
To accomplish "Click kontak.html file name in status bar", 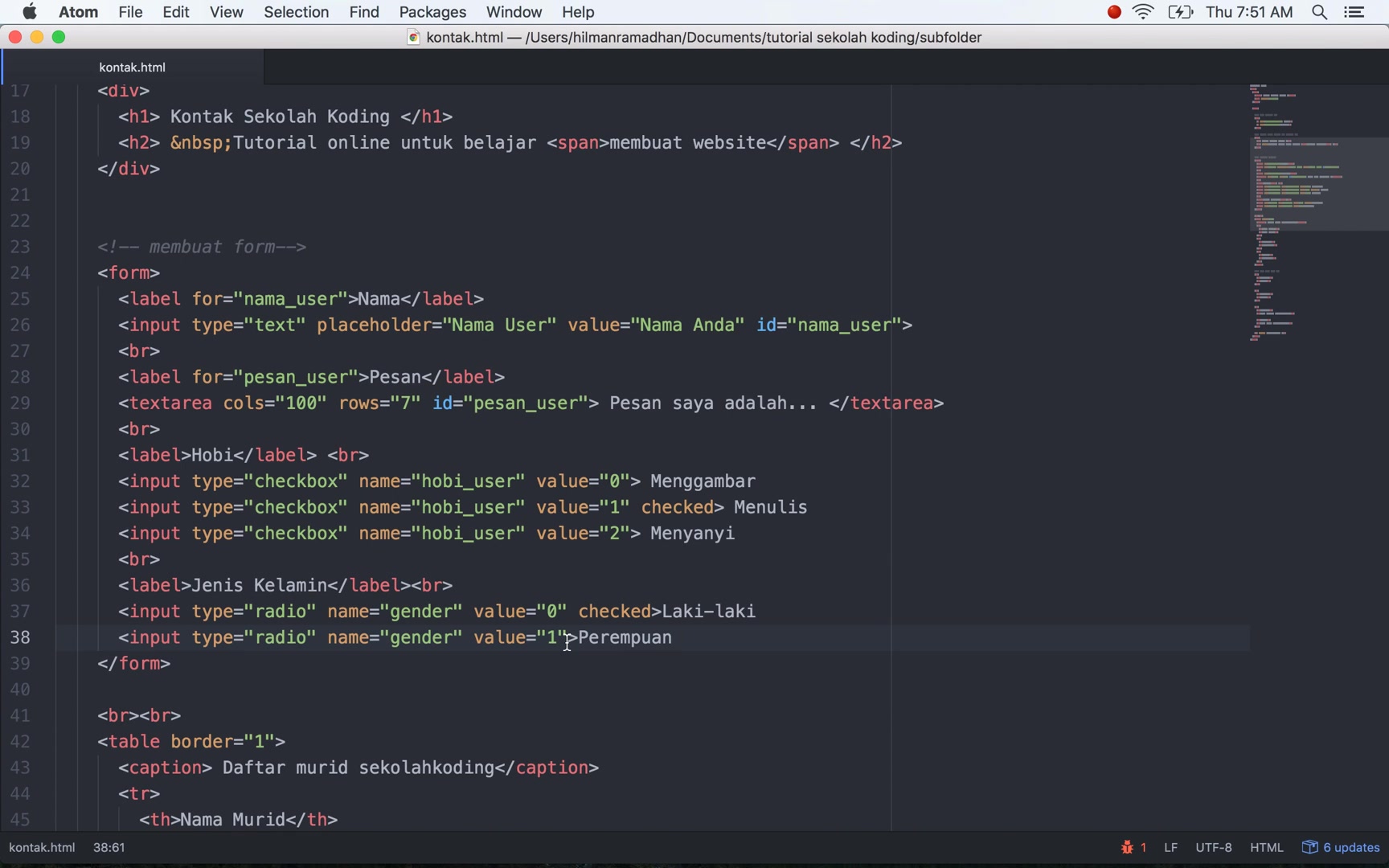I will tap(42, 847).
